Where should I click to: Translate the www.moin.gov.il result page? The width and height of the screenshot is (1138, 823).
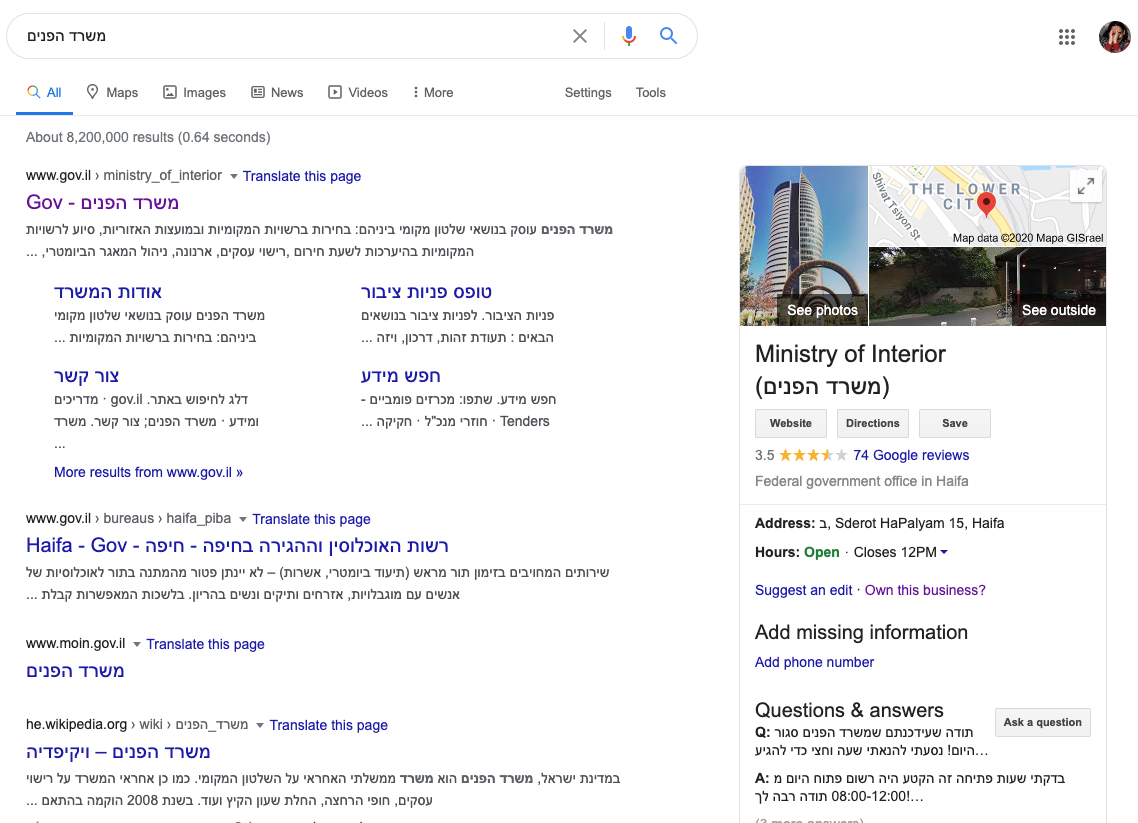(205, 644)
